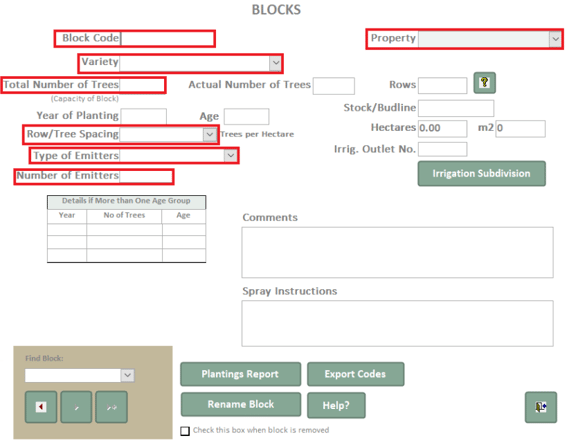This screenshot has height=445, width=569.
Task: Click the Rename Block button
Action: point(241,404)
